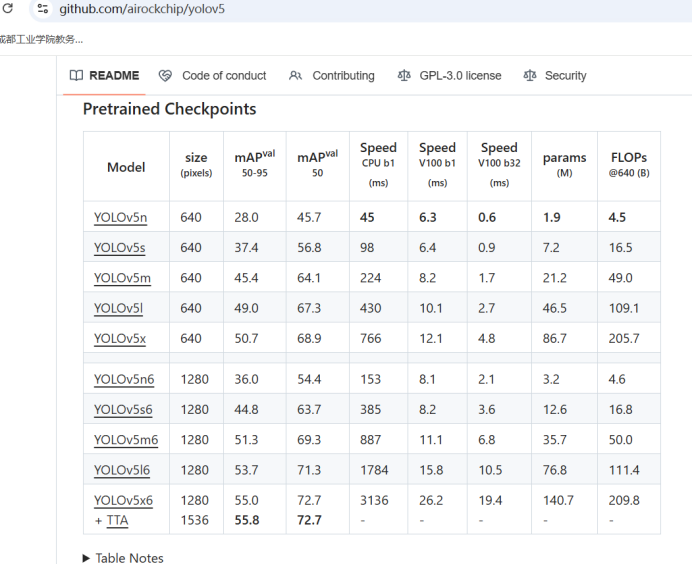This screenshot has width=692, height=564.
Task: Open the YOLOv5x6 model link
Action: 123,500
